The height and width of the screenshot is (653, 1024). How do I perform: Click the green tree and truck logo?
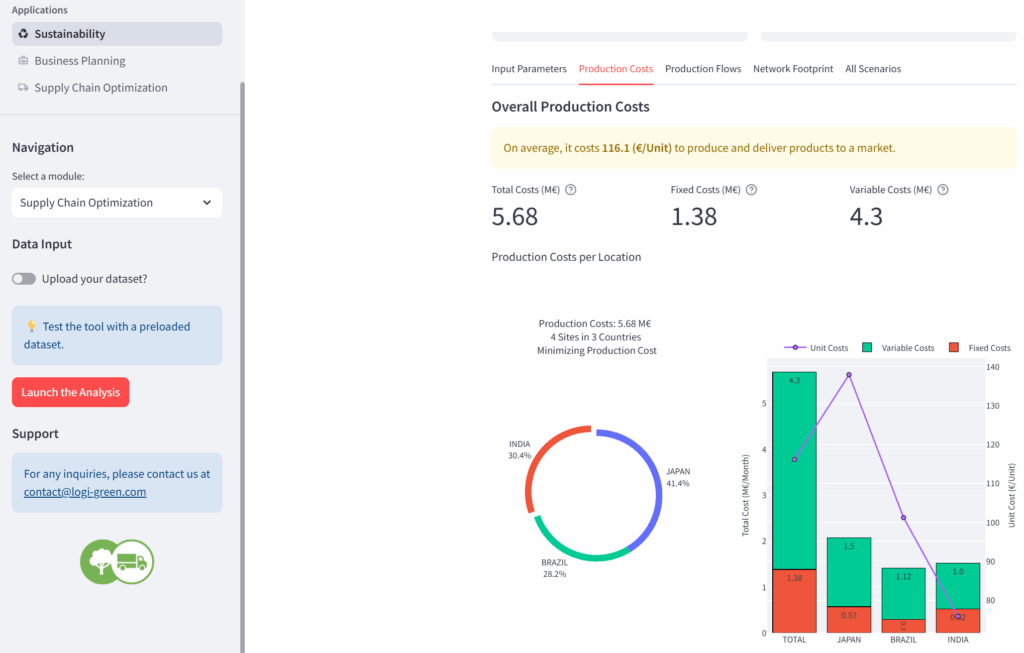[117, 561]
